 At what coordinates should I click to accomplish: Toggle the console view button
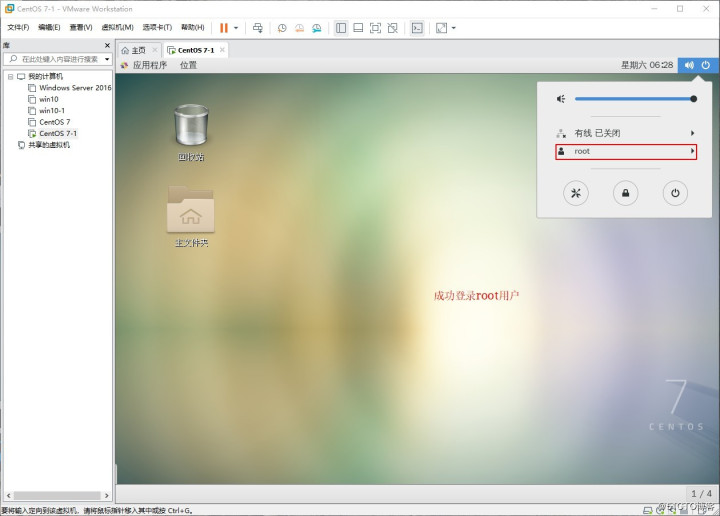pos(417,28)
